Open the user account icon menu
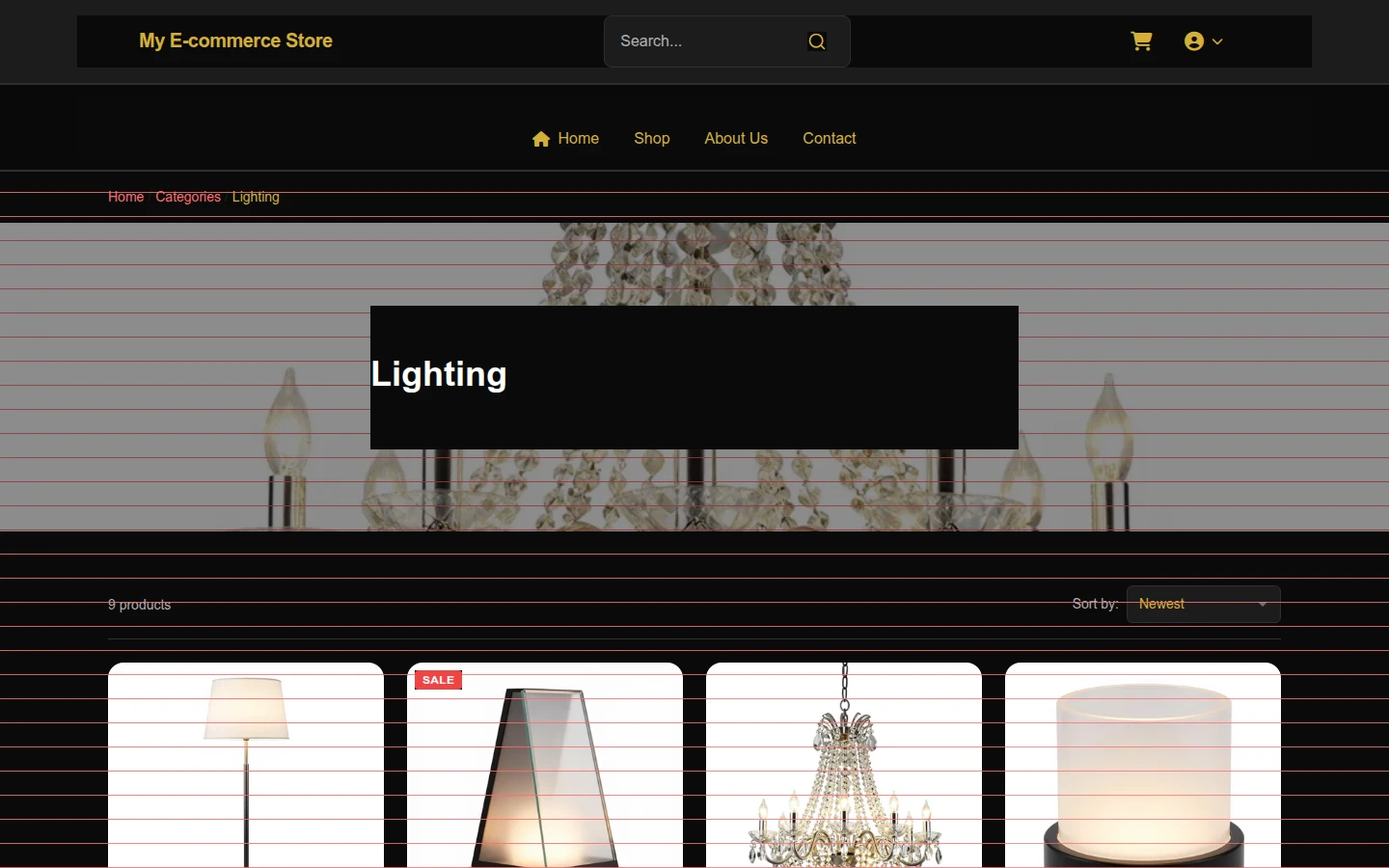The image size is (1389, 868). tap(1194, 41)
